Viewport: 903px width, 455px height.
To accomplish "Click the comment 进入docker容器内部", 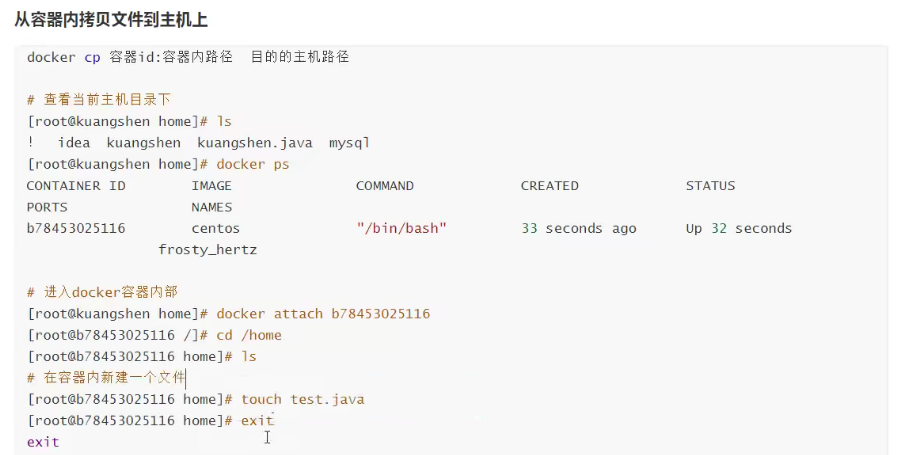I will pos(103,292).
